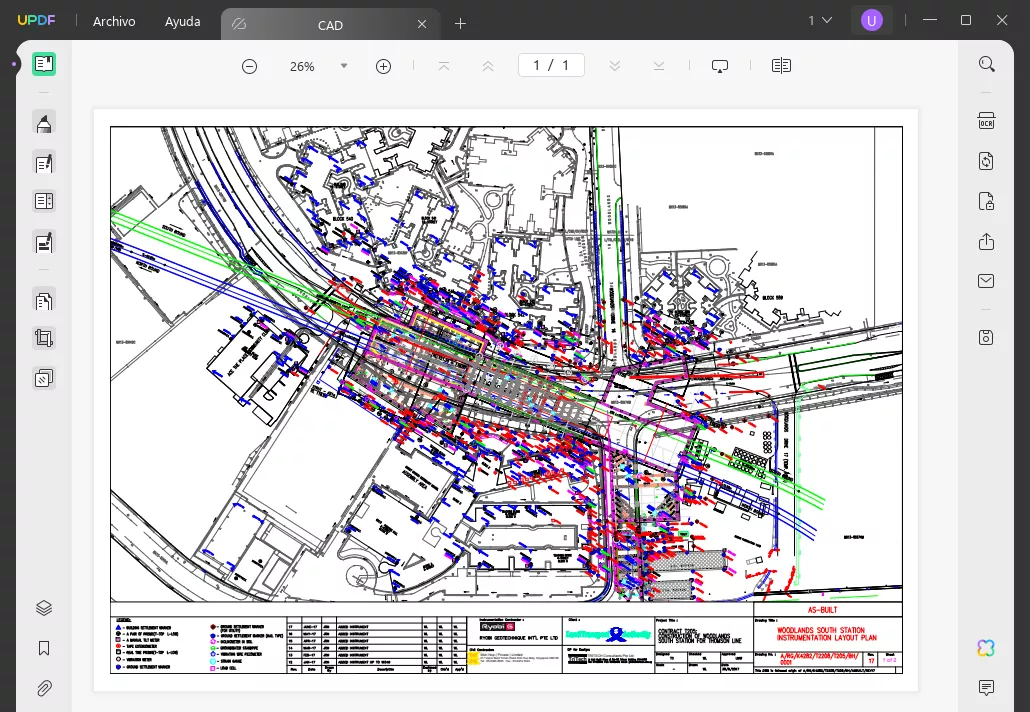Click the Search magnifier icon
1030x712 pixels.
pos(987,64)
